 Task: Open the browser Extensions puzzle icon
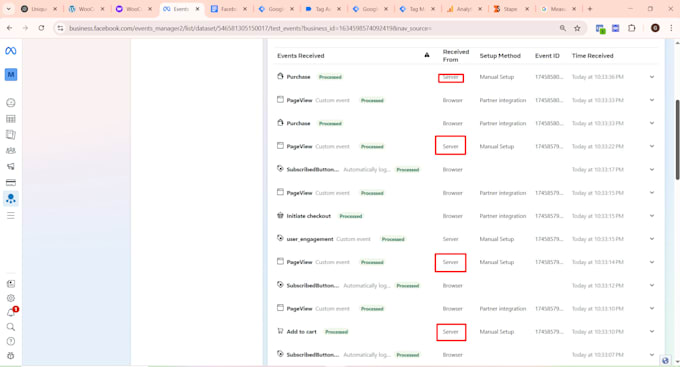(x=632, y=28)
